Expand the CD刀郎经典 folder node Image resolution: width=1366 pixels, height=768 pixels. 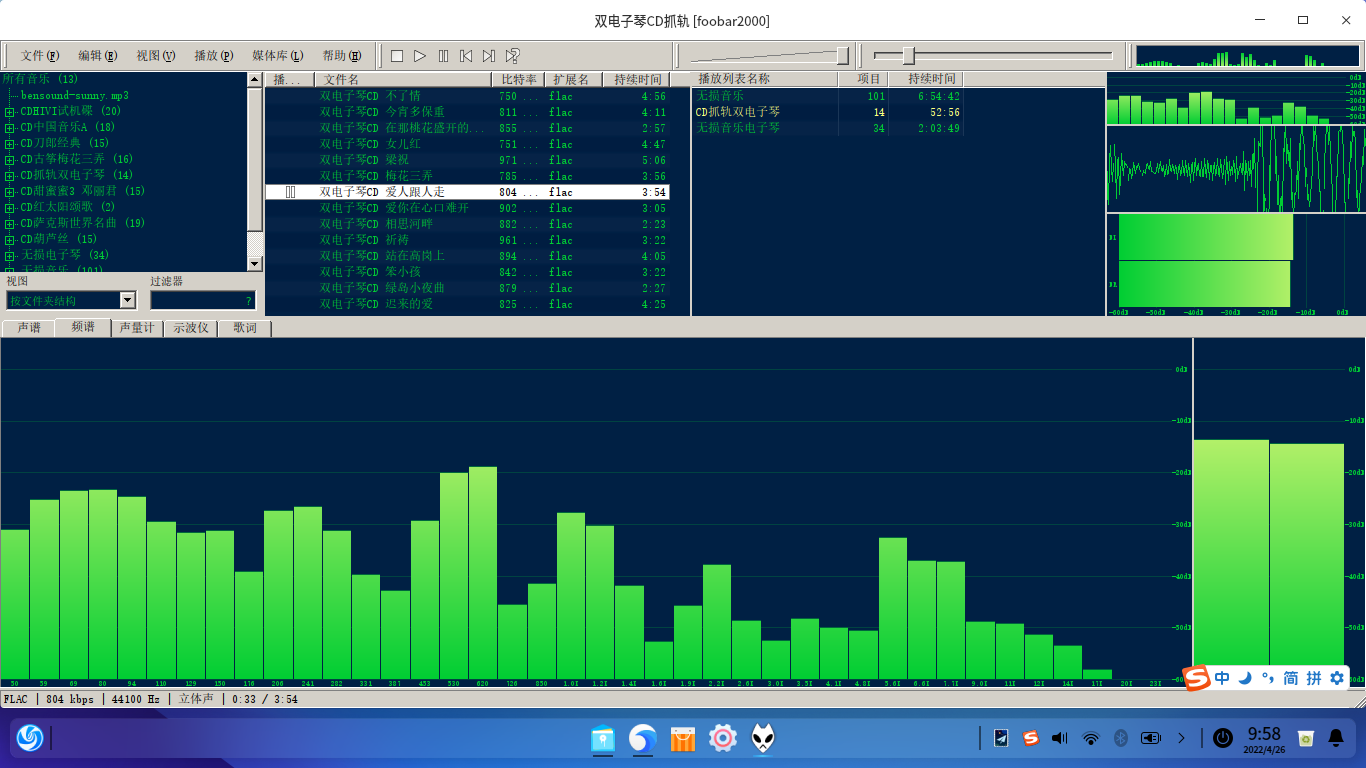point(9,144)
